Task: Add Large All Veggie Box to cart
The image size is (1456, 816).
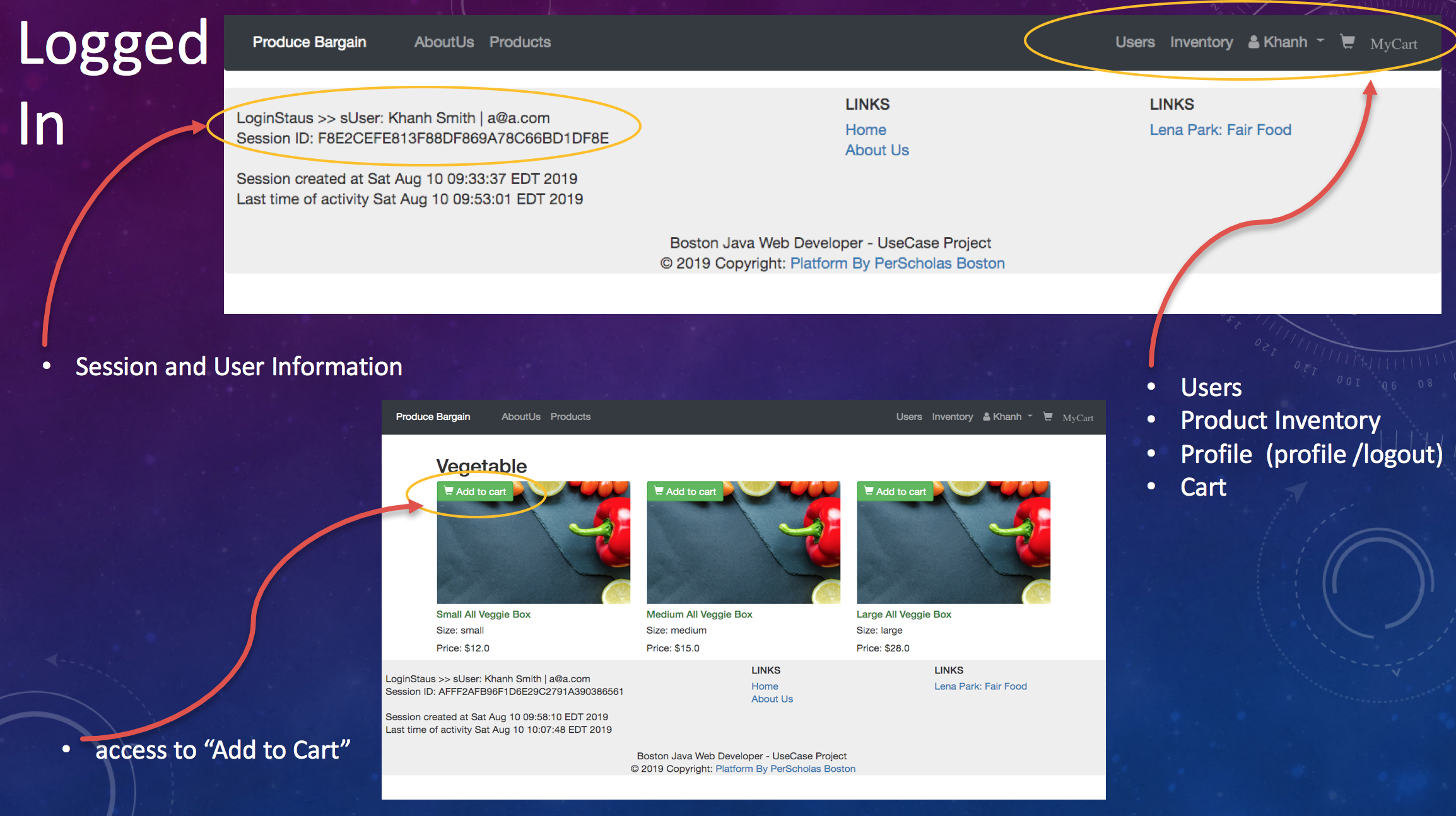Action: pos(895,491)
